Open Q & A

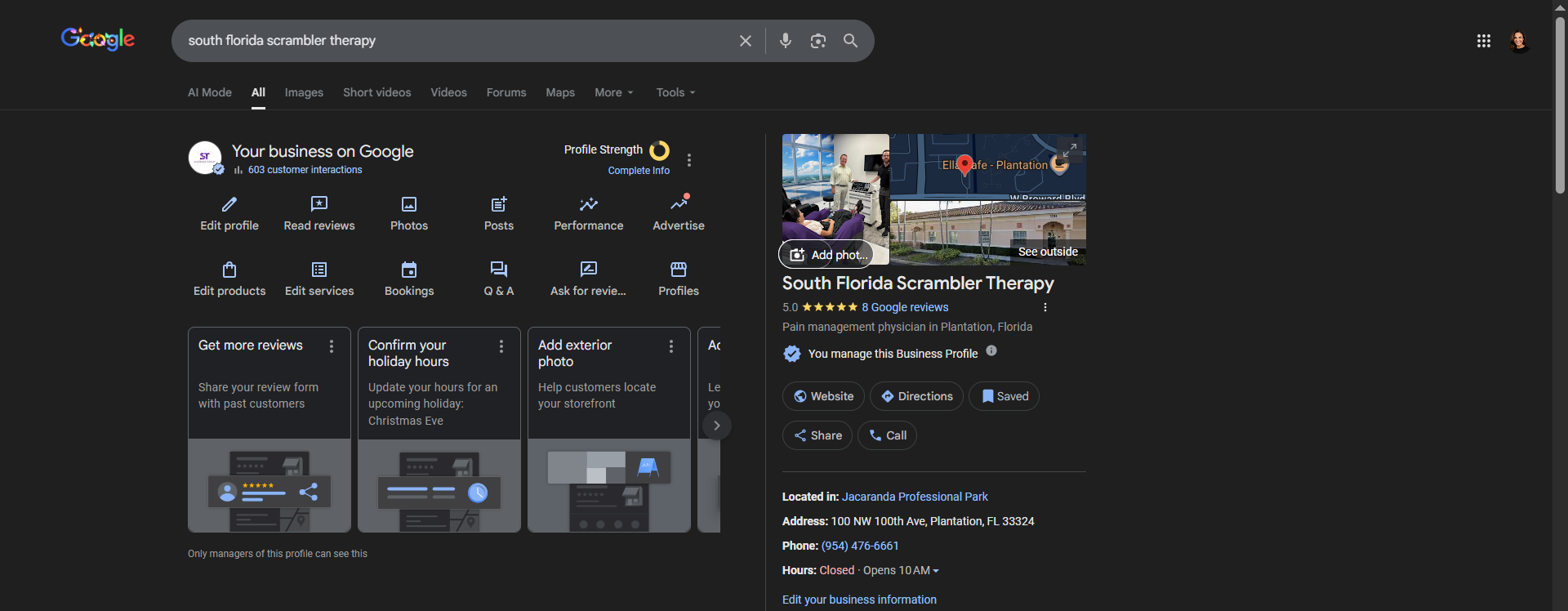coord(499,279)
